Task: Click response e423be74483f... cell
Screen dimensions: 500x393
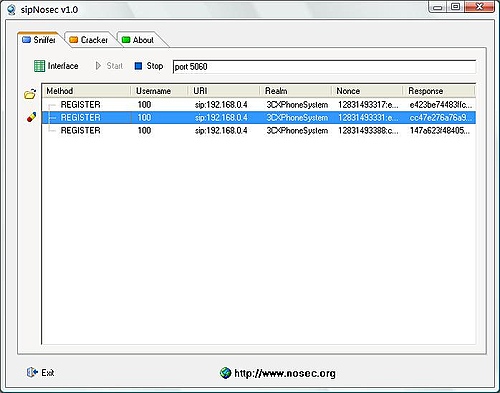Action: click(x=441, y=105)
